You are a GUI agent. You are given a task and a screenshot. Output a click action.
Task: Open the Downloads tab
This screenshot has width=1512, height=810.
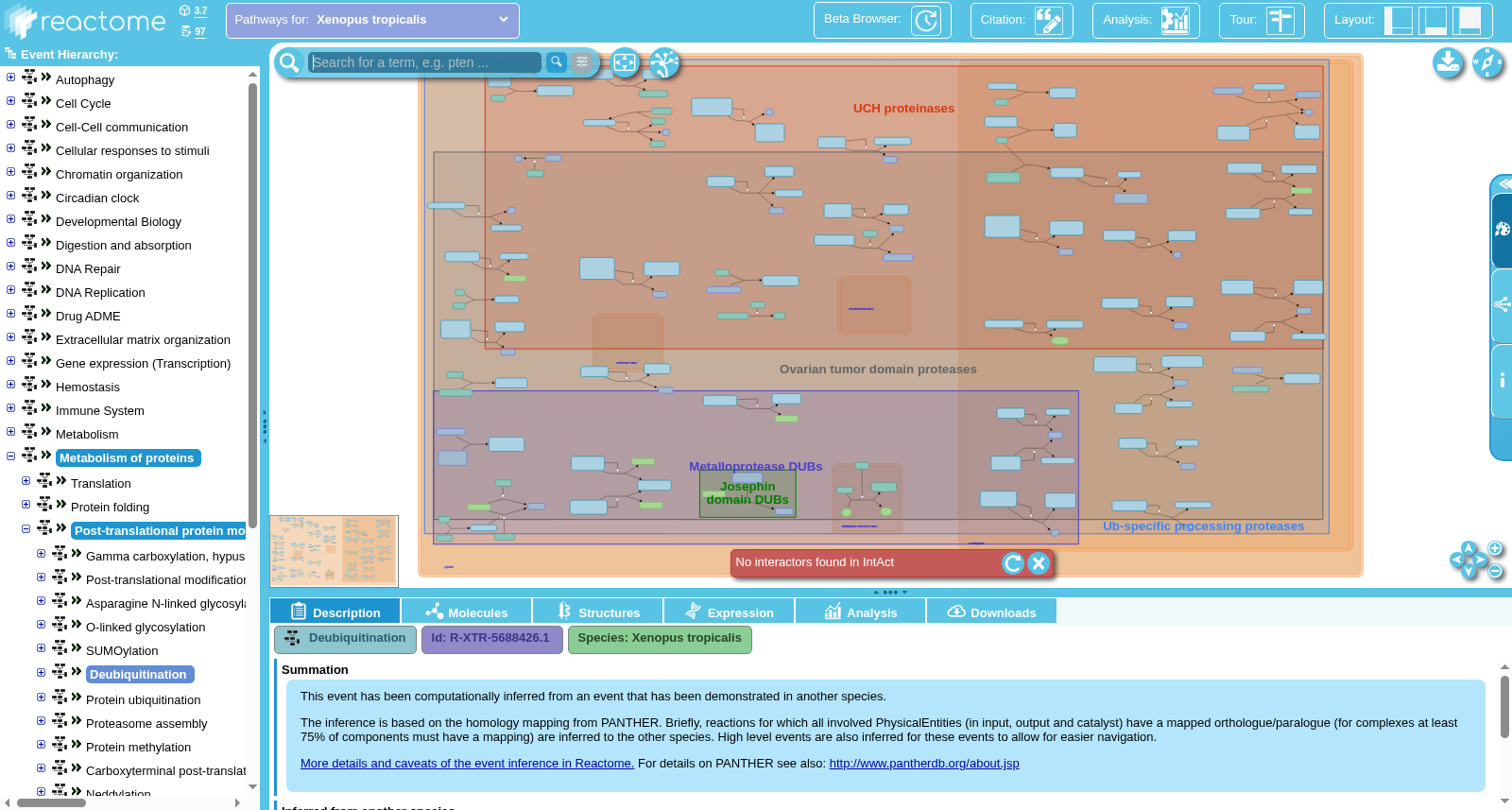(x=991, y=612)
